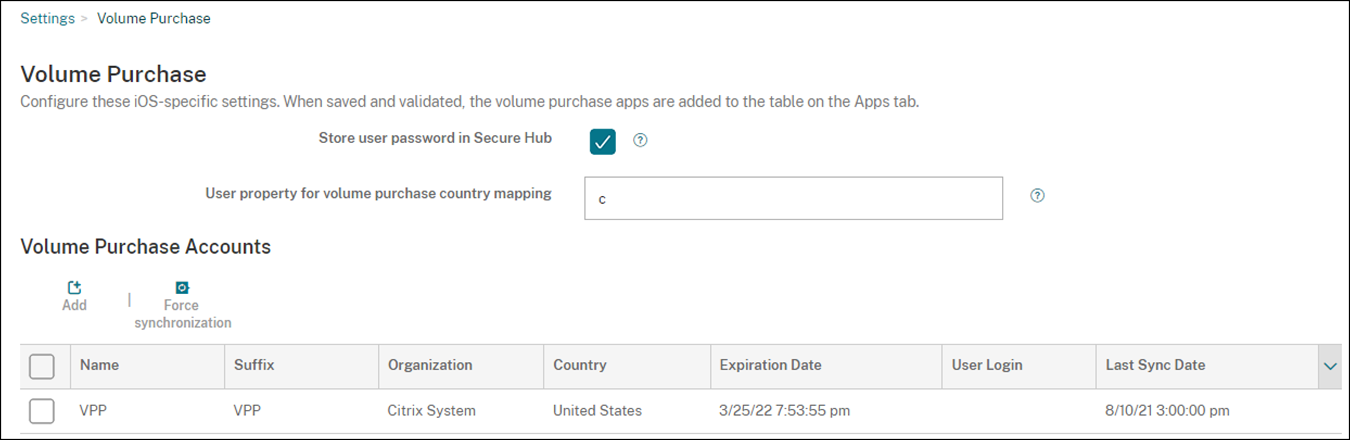Screen dimensions: 1350x440
Task: Click the Volume Purchase breadcrumb
Action: tap(153, 18)
